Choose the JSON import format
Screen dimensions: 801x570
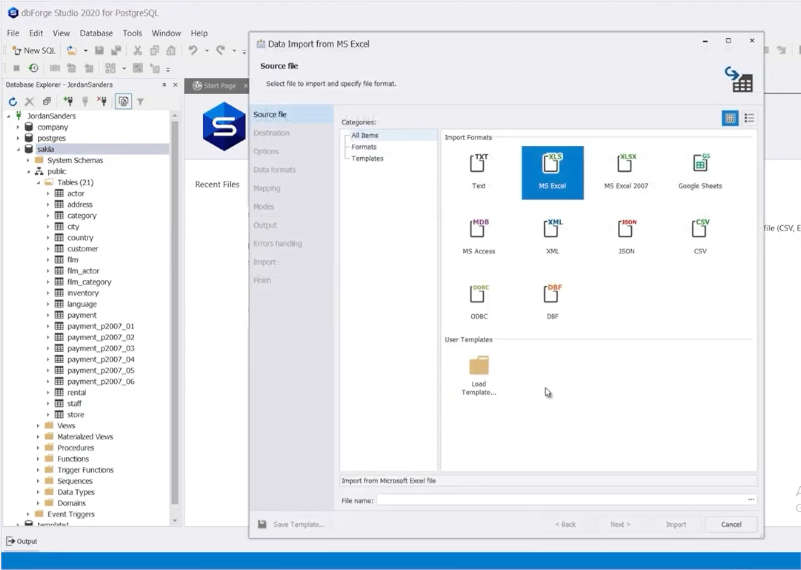tap(626, 231)
